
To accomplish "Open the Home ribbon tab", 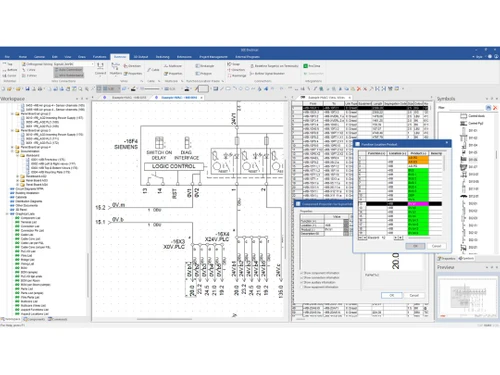I will [23, 57].
